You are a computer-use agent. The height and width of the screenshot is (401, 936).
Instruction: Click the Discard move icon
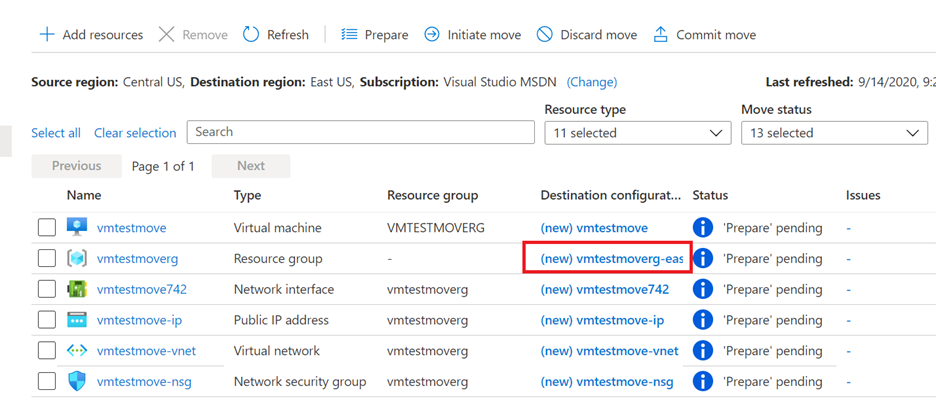click(545, 35)
